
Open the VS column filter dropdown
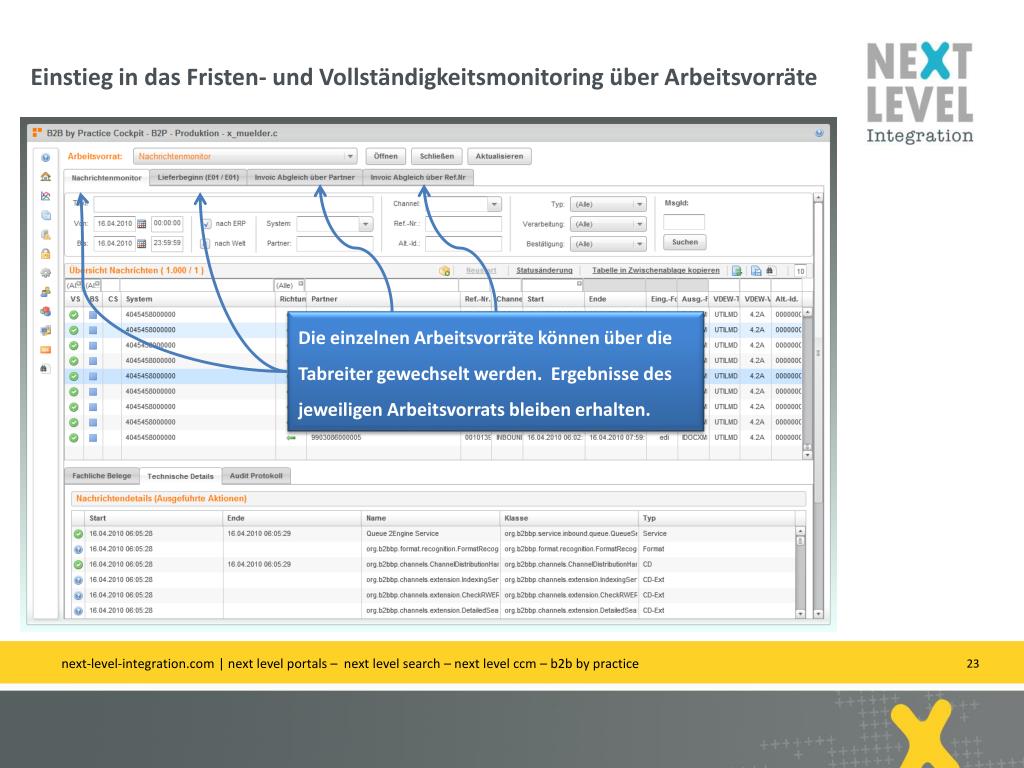pyautogui.click(x=74, y=285)
